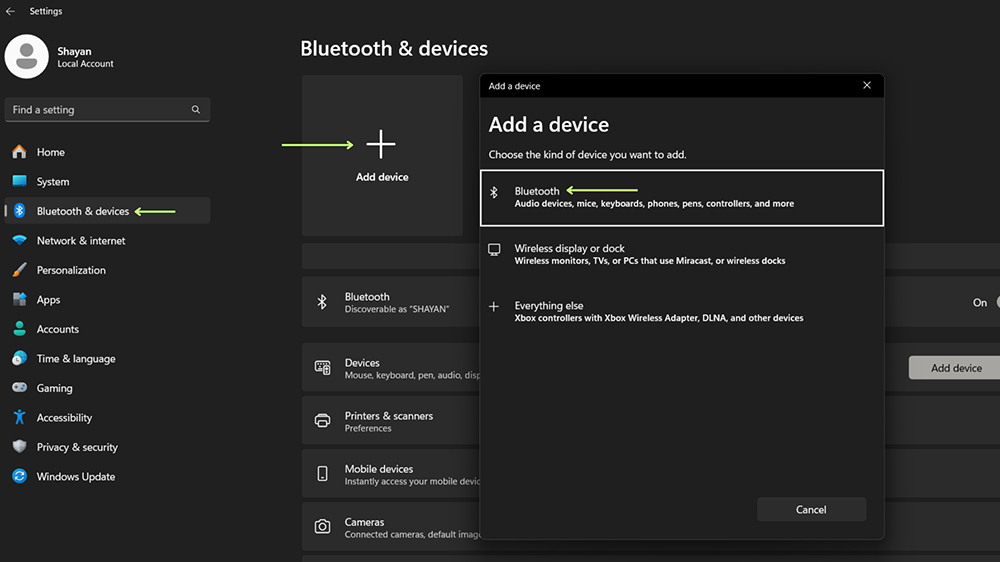Viewport: 1000px width, 562px height.
Task: Open Network & internet settings
Action: [x=81, y=241]
